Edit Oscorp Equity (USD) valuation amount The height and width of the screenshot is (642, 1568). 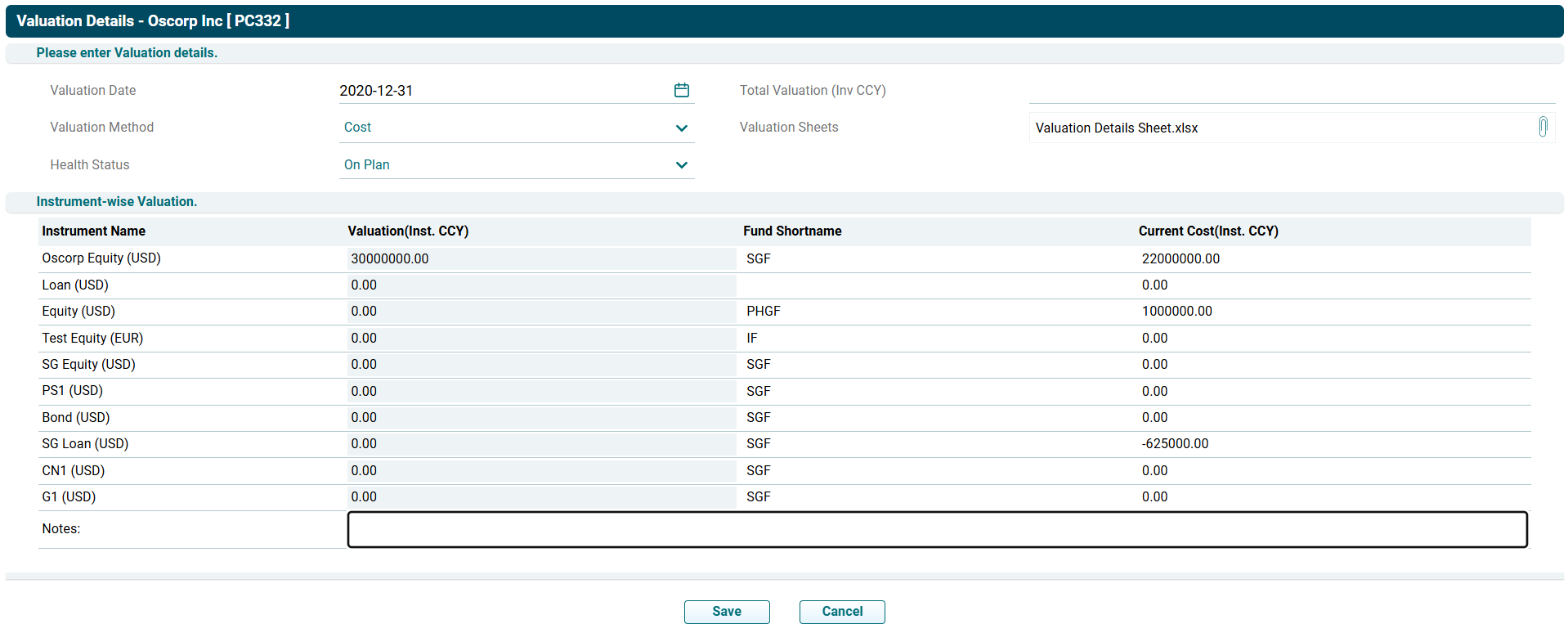coord(540,258)
